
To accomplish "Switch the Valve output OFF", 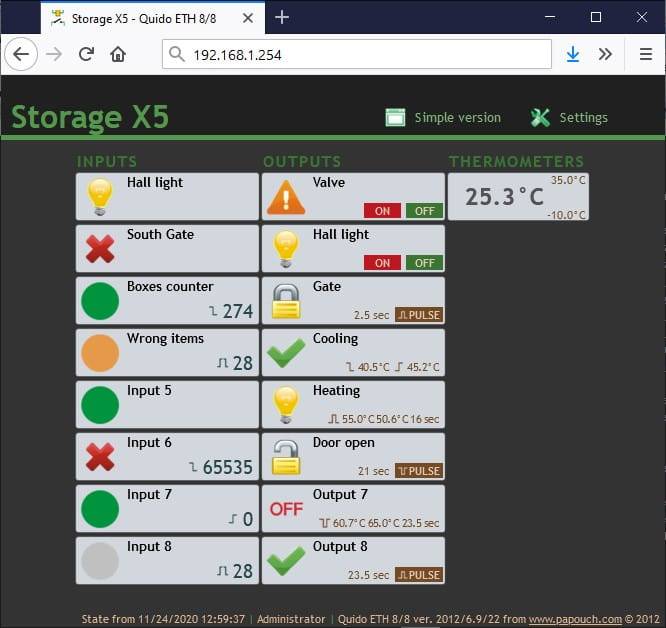I will 424,211.
